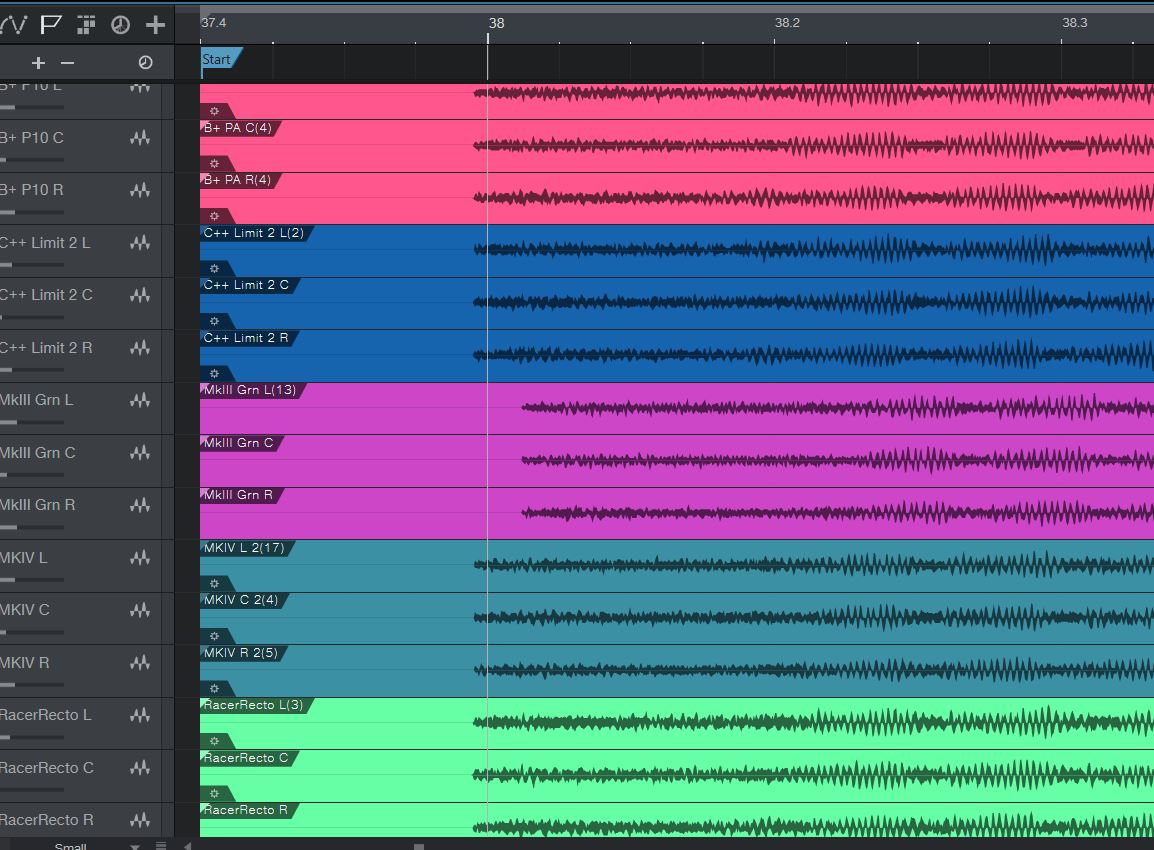Image resolution: width=1154 pixels, height=850 pixels.
Task: Select the MkIII Grn R clip label
Action: point(238,495)
